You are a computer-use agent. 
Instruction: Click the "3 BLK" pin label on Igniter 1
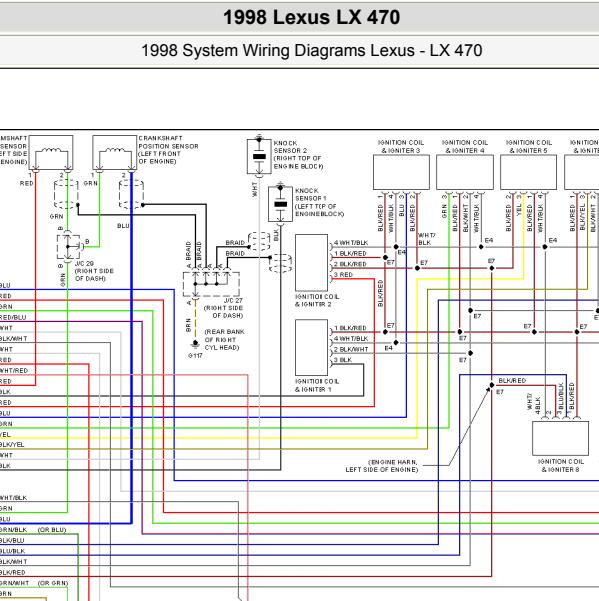point(343,360)
